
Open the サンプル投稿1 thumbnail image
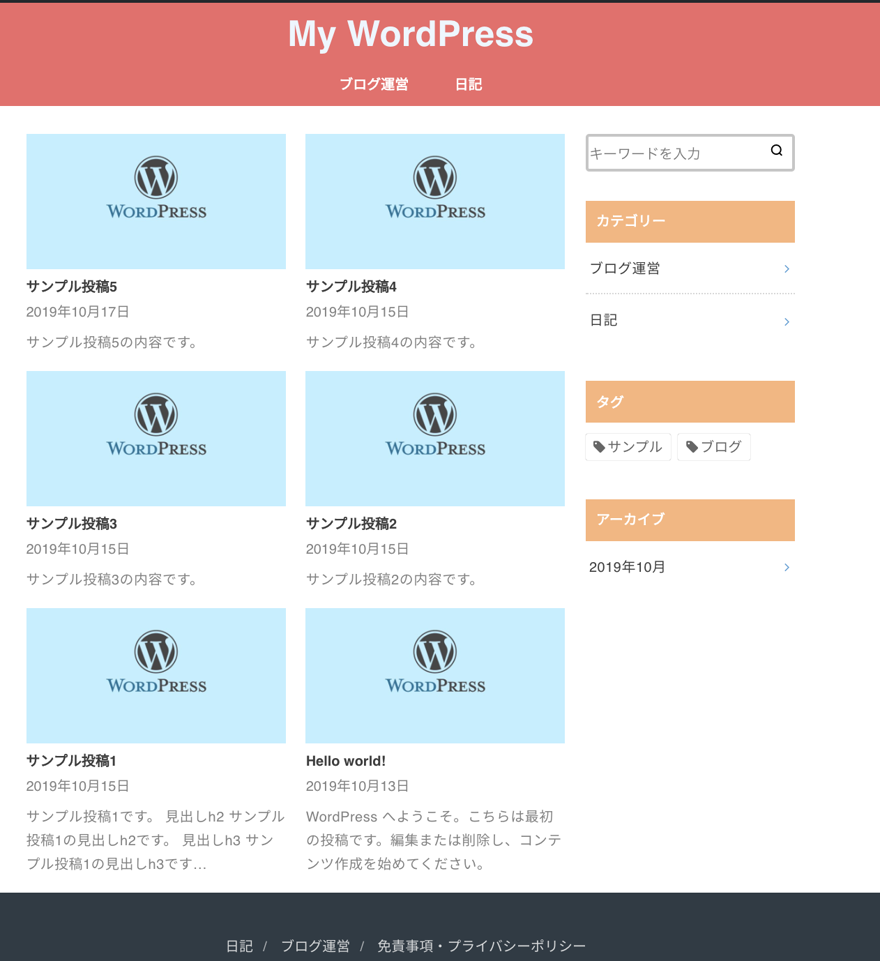click(156, 675)
